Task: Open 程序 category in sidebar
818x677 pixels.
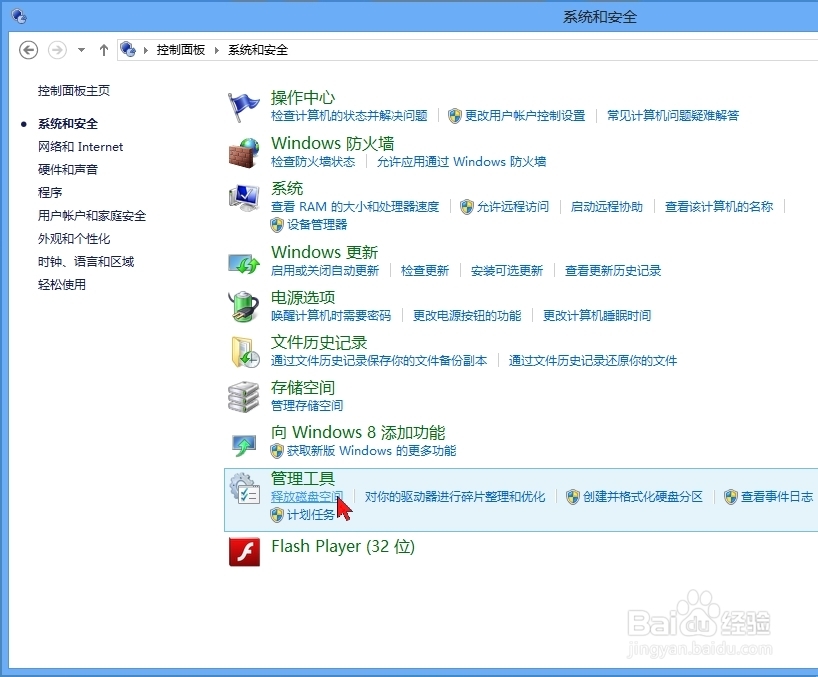Action: click(x=50, y=192)
